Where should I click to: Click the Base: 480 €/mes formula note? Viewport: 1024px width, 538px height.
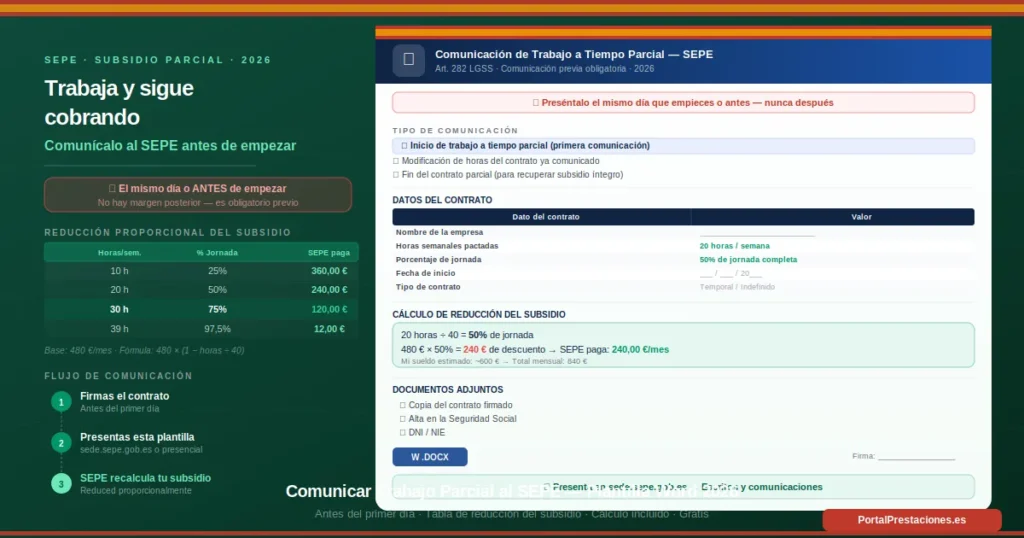coord(144,351)
